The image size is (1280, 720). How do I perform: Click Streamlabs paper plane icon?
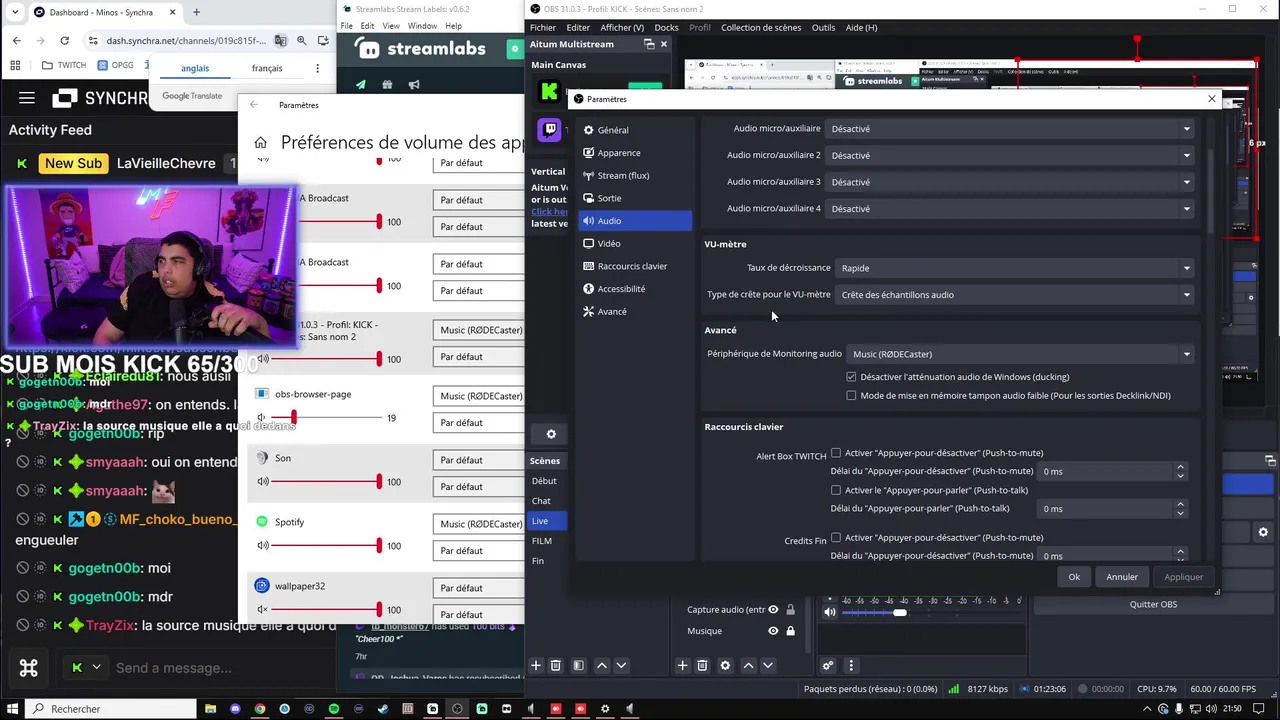(x=361, y=85)
